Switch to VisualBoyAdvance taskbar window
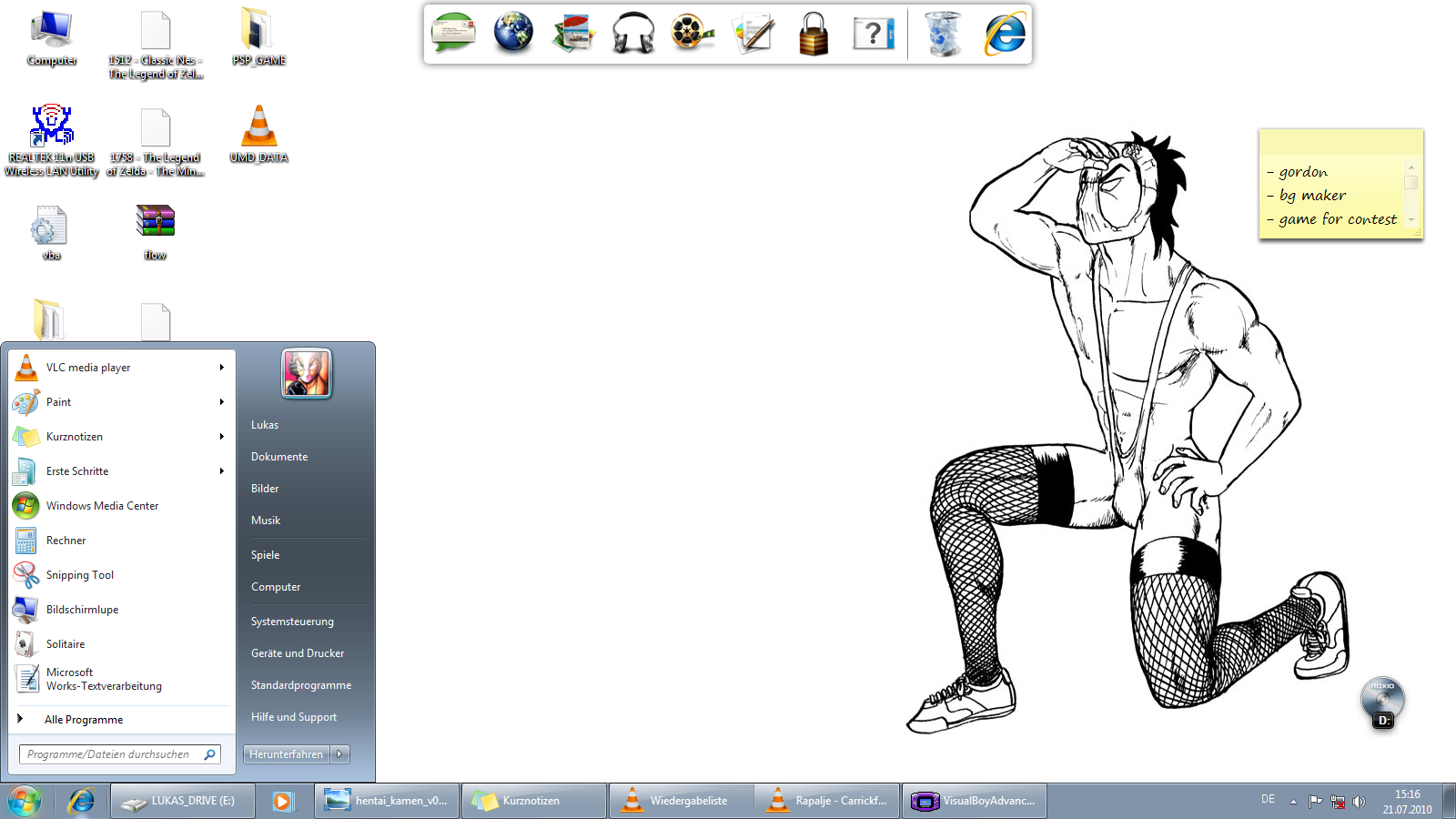1456x819 pixels. [975, 801]
